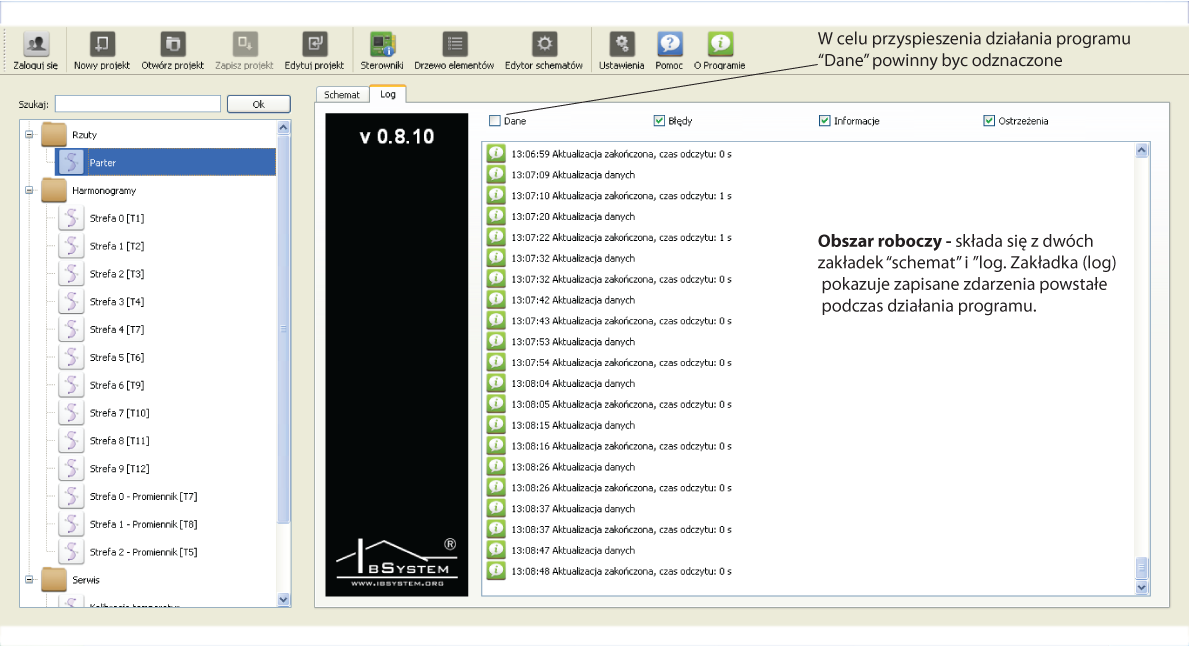Open Drzewo elementów element tree
Screen dimensions: 1189x646
pyautogui.click(x=454, y=45)
